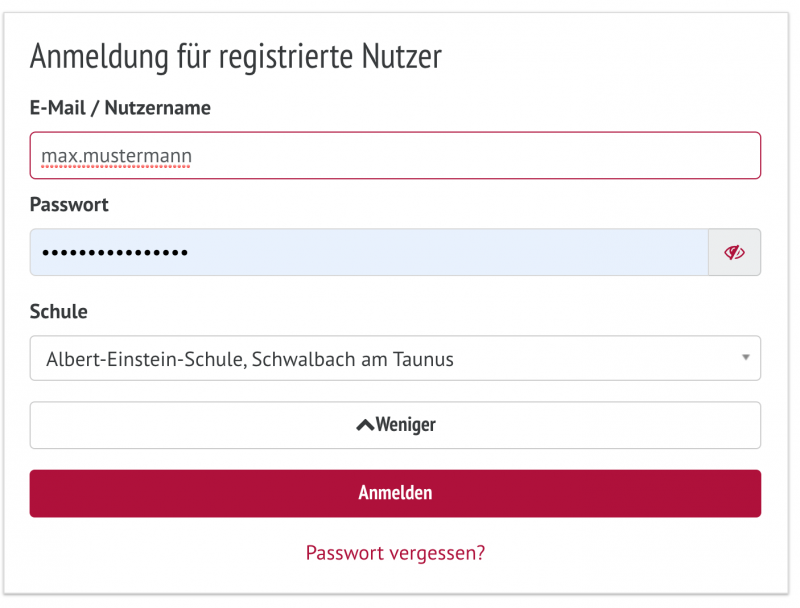Image resolution: width=800 pixels, height=608 pixels.
Task: Show the hidden password characters
Action: click(735, 253)
